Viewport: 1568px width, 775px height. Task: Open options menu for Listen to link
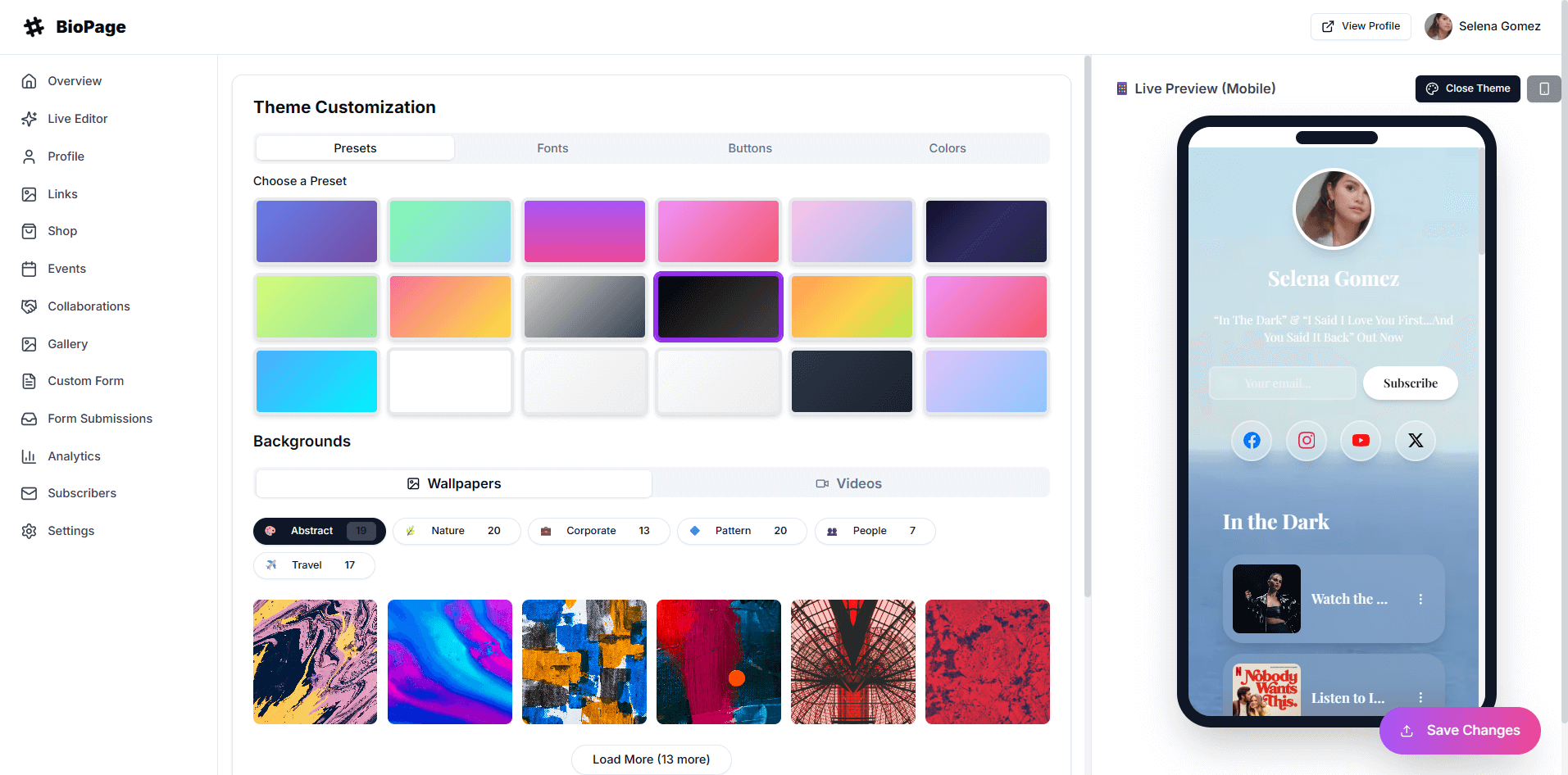click(1420, 697)
